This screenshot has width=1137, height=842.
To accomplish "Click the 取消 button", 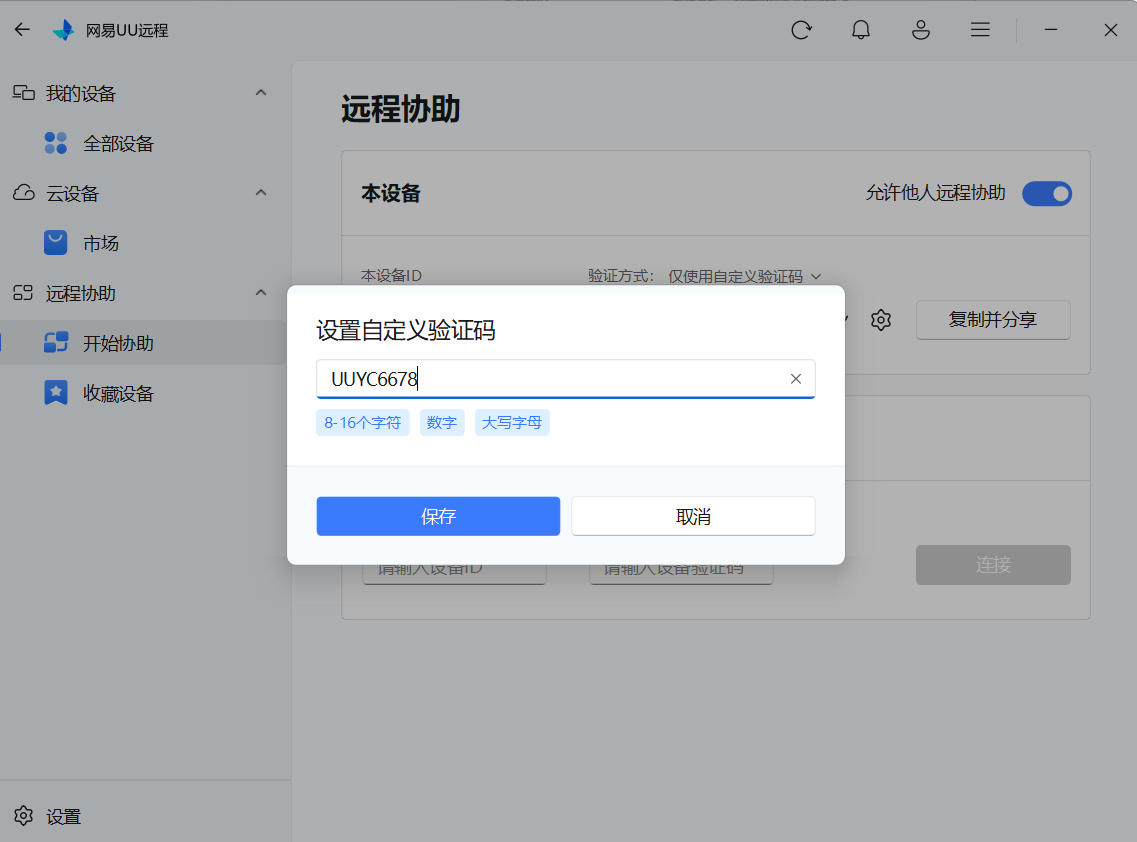I will [693, 516].
